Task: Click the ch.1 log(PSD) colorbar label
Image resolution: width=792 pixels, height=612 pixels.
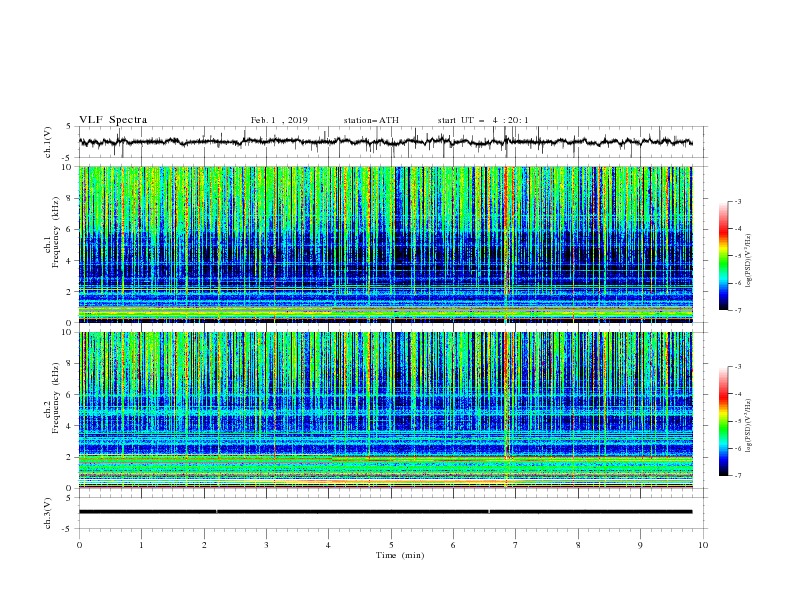Action: click(749, 261)
